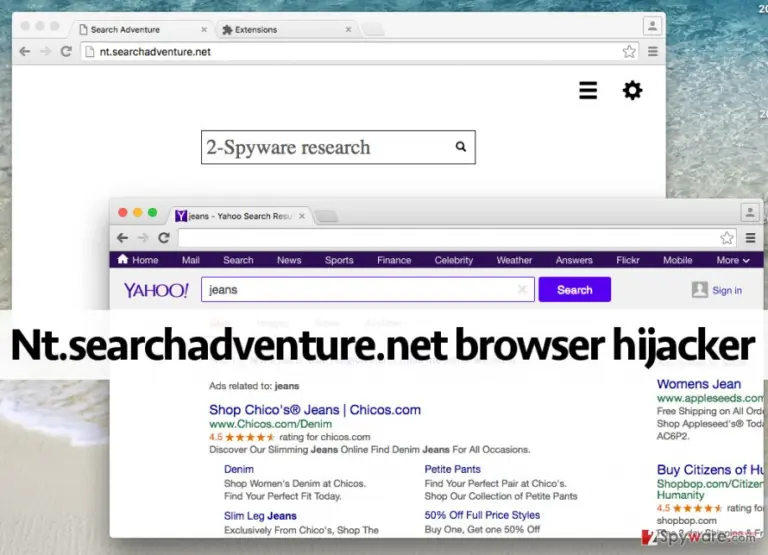Clear the jeans query with the X
The image size is (768, 555).
point(522,290)
